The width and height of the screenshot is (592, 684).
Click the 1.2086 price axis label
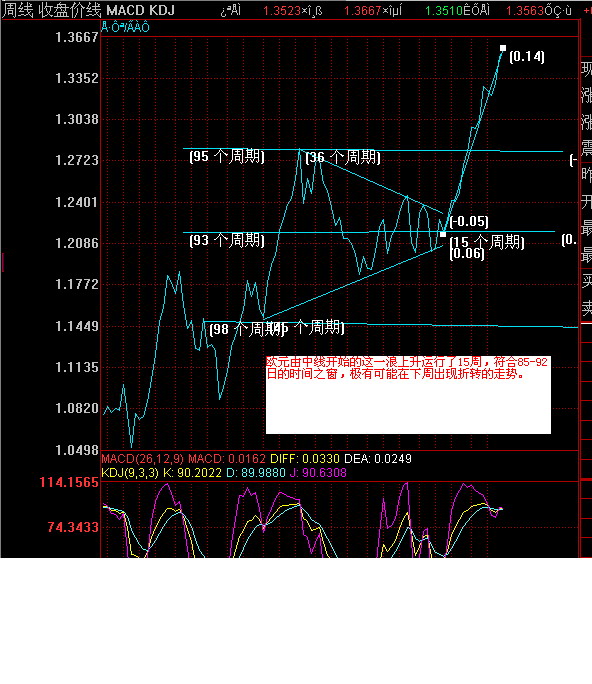(77, 243)
